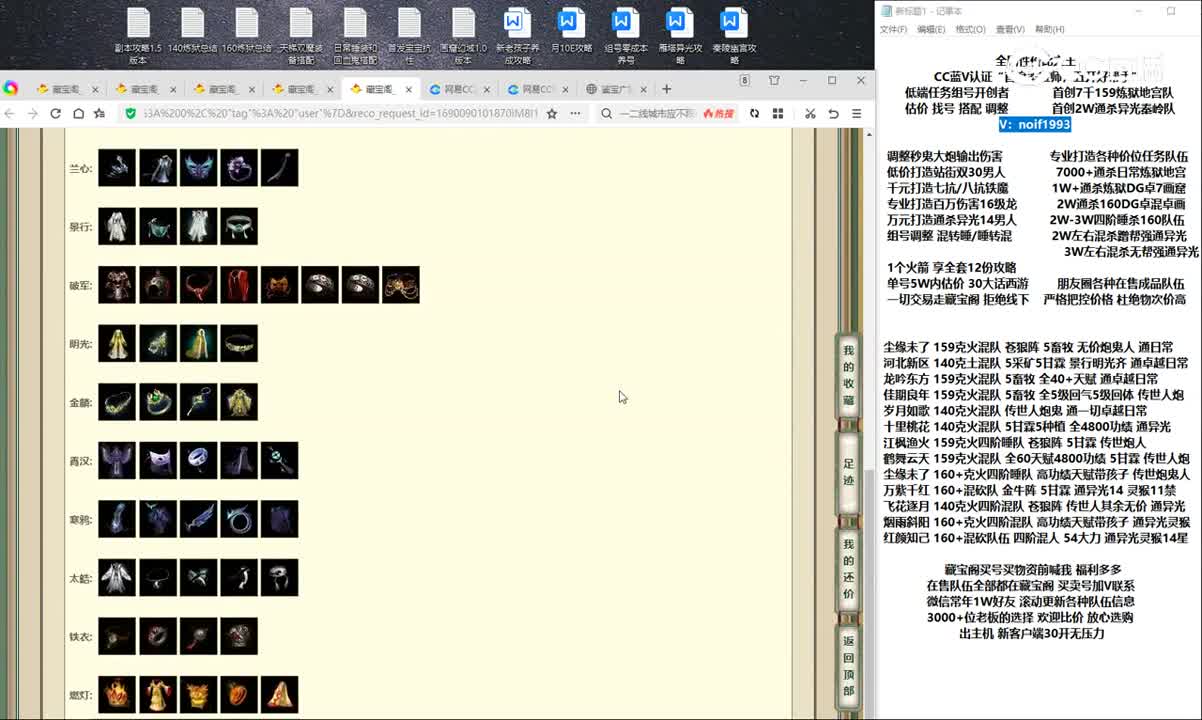The image size is (1202, 720).
Task: Select the 秦陵幽宫攻略 desktop document
Action: point(733,36)
